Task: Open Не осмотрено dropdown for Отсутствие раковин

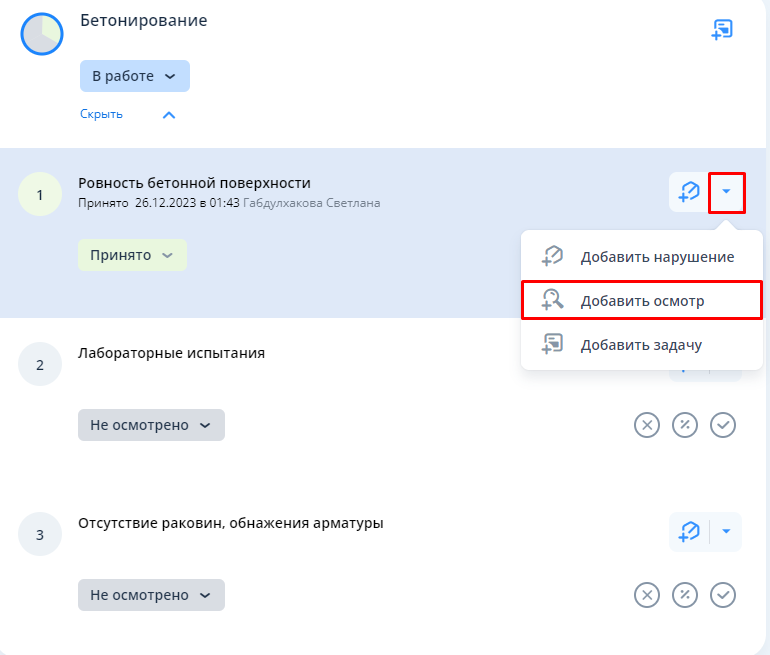Action: (x=151, y=595)
